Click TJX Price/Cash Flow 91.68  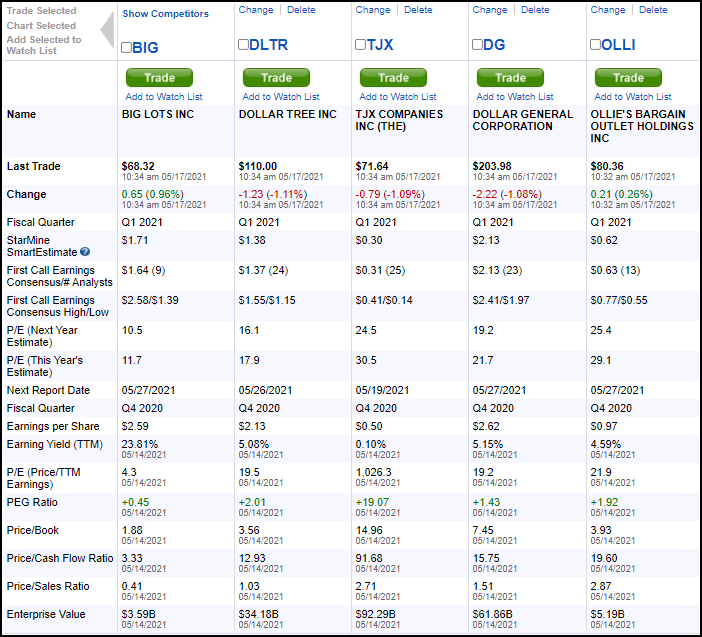tap(368, 558)
